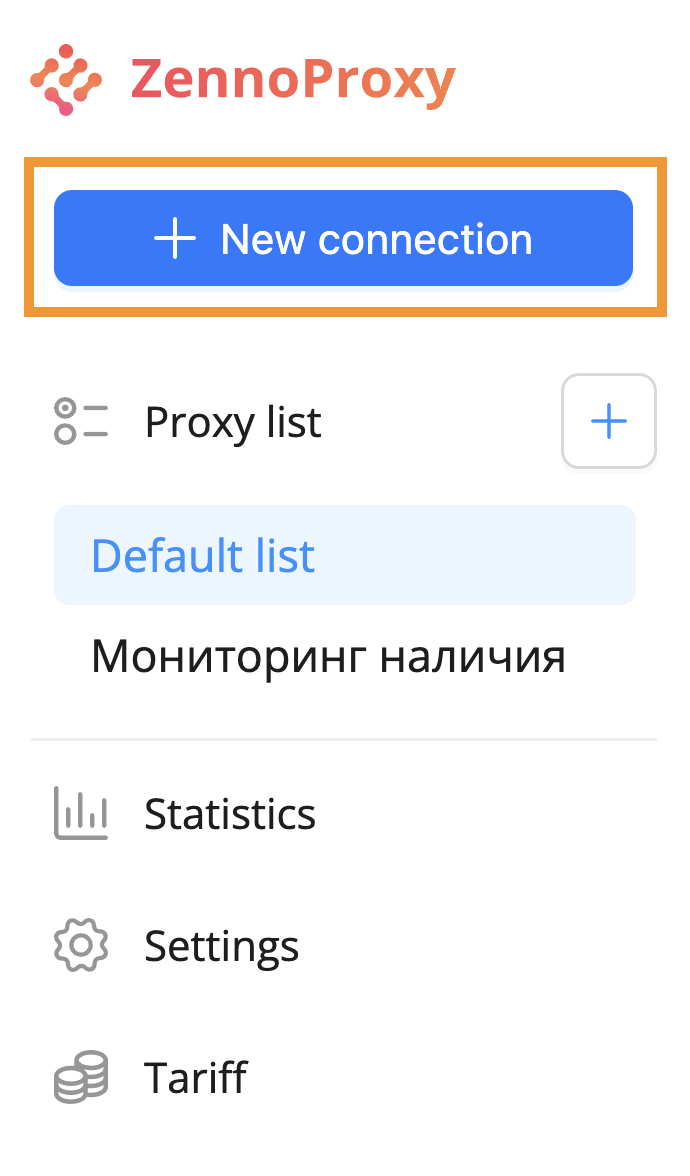The image size is (690, 1176).
Task: Click the Tariff coins icon
Action: [80, 1078]
